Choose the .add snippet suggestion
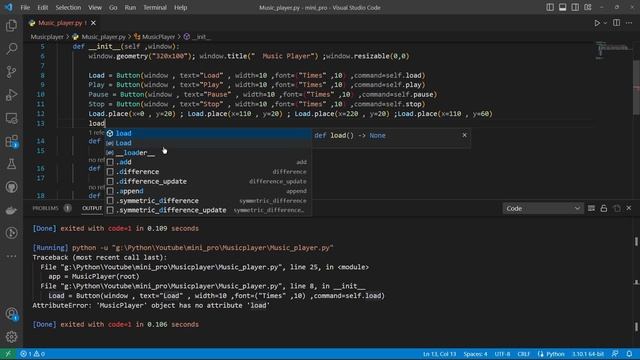 point(208,162)
